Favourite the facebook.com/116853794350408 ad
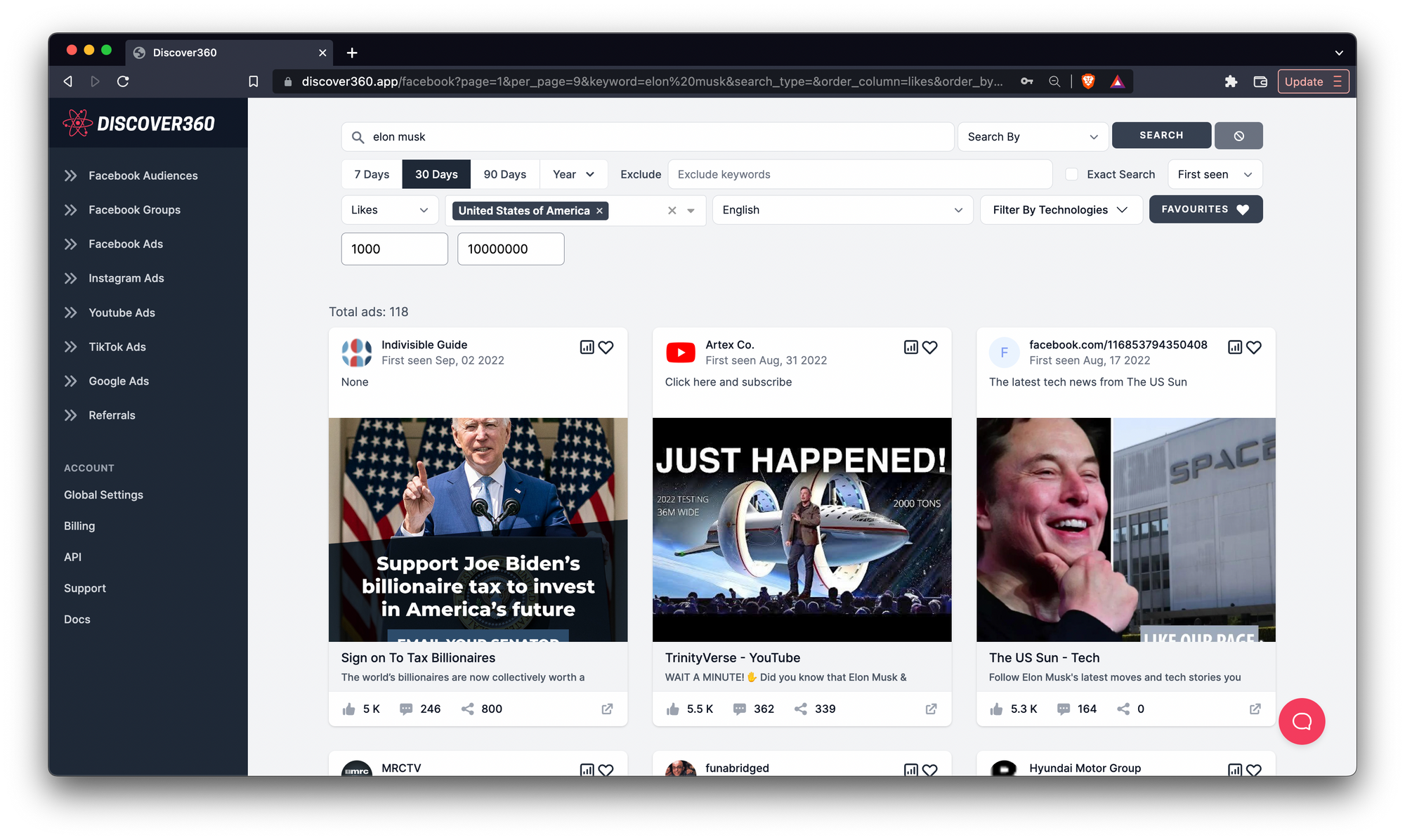Image resolution: width=1405 pixels, height=840 pixels. pyautogui.click(x=1253, y=347)
